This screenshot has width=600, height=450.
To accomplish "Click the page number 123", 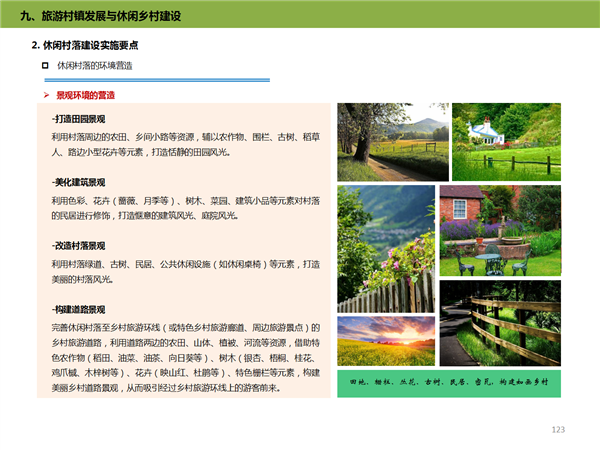I will [x=558, y=429].
